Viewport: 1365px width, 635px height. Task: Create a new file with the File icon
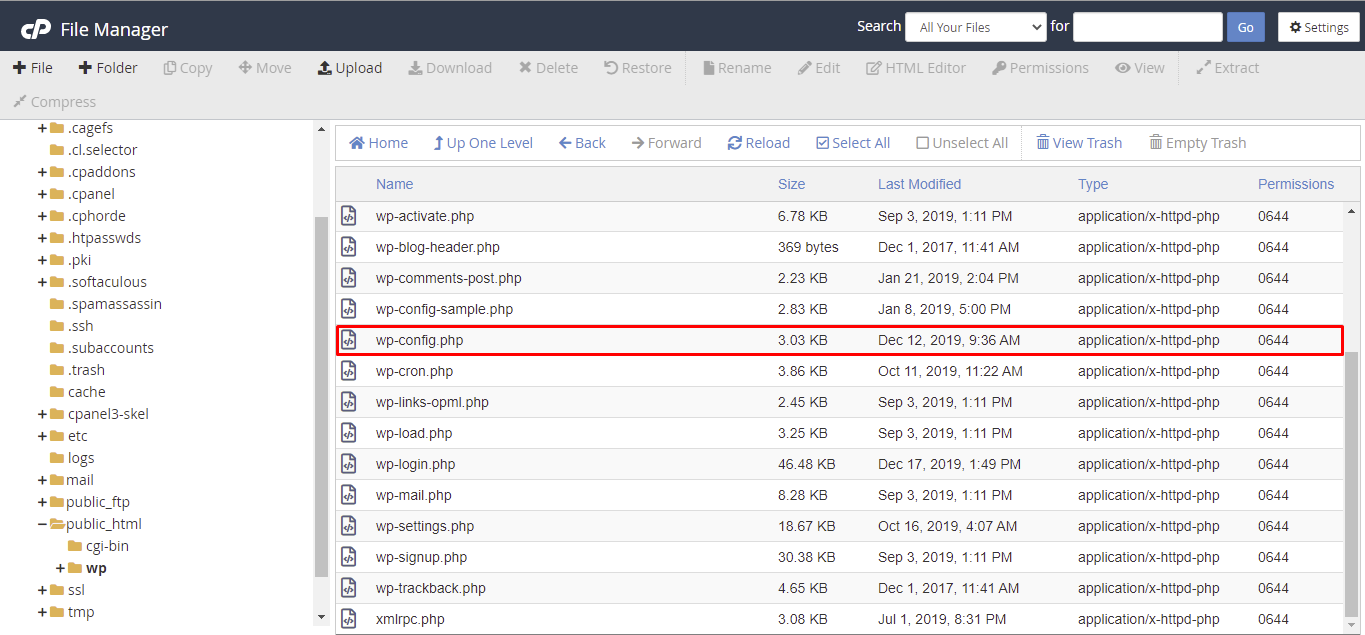(x=33, y=67)
